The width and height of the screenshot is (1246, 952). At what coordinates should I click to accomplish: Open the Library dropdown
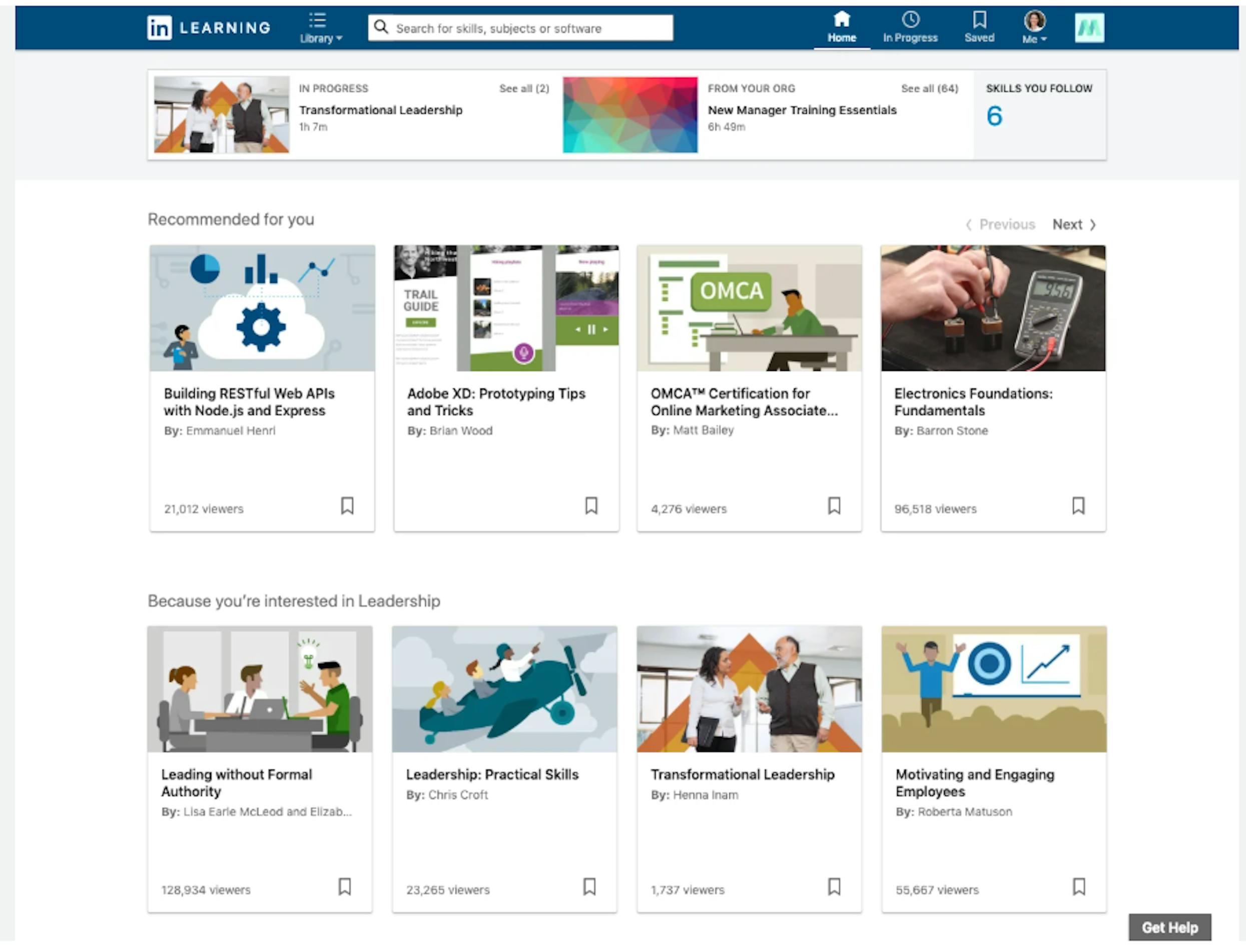click(321, 38)
